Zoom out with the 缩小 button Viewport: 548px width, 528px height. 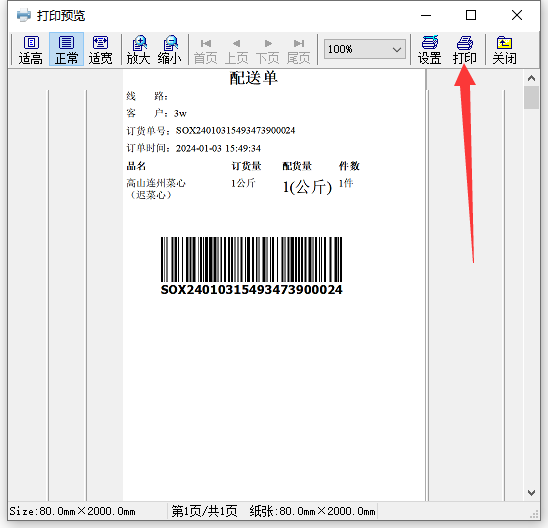[x=170, y=50]
